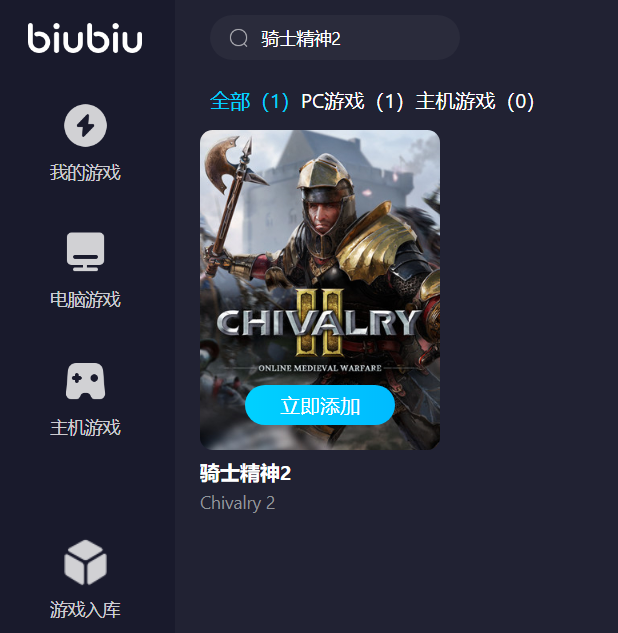Focus the search field containing 骑士精神2
The height and width of the screenshot is (633, 618).
point(335,38)
